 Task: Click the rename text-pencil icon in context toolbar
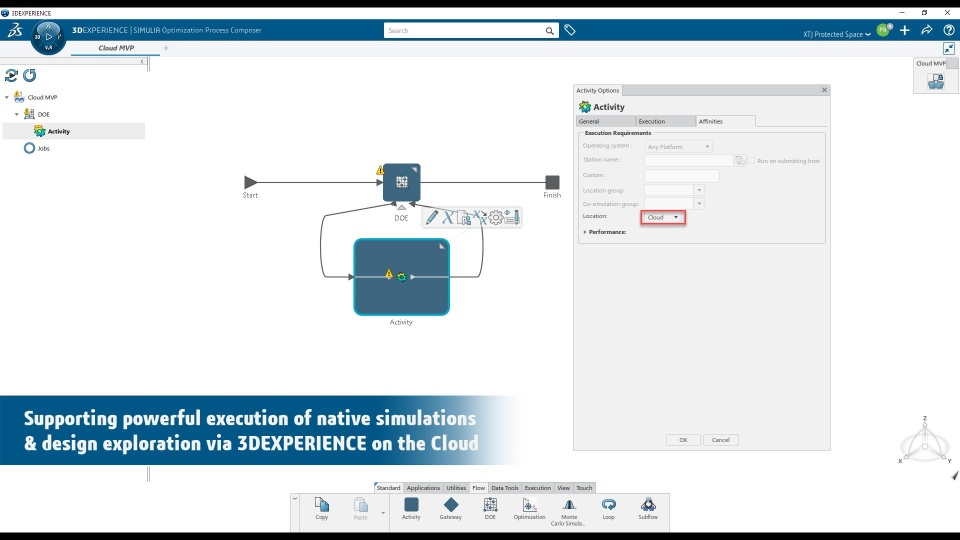pos(512,217)
